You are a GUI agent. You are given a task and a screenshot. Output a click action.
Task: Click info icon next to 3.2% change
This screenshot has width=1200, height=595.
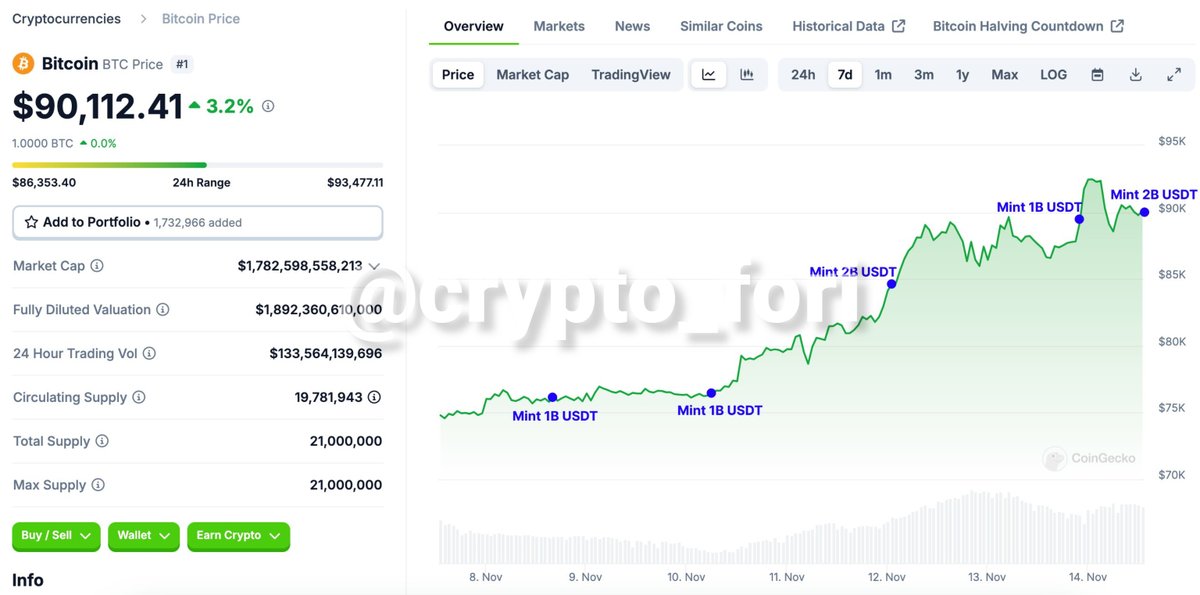click(268, 106)
